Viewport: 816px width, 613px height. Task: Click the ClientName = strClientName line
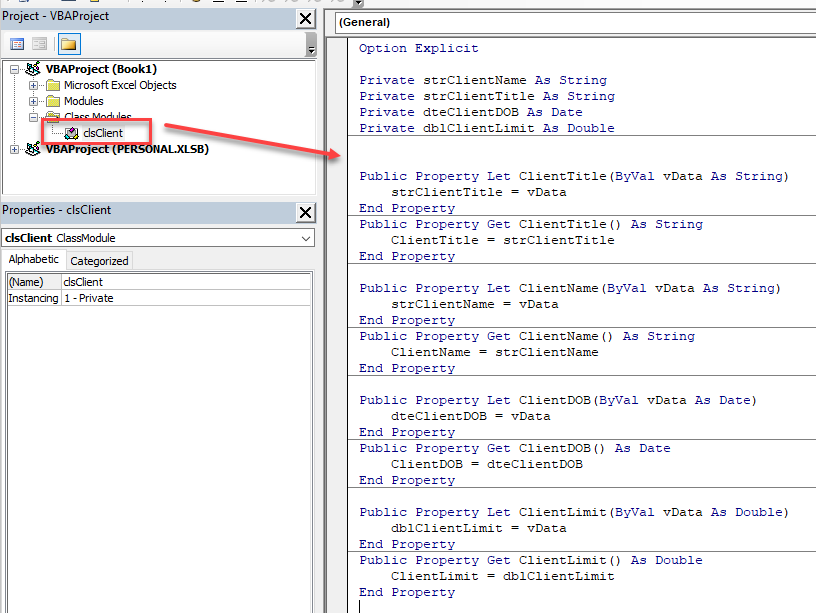point(494,352)
